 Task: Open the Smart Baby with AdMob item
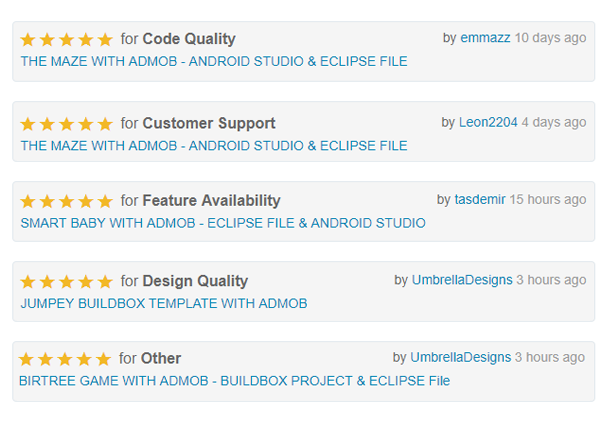pos(222,223)
